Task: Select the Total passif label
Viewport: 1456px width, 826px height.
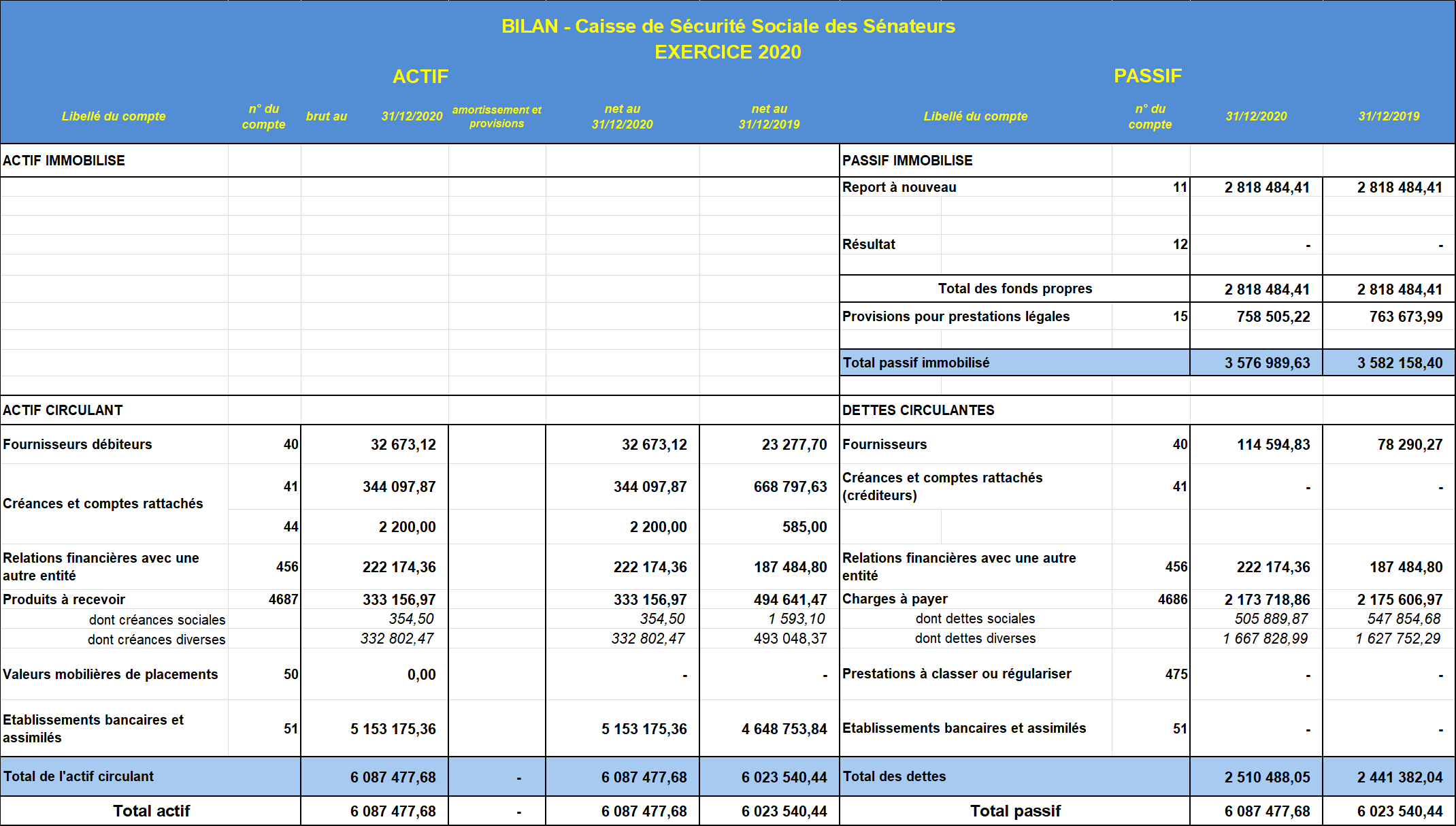Action: click(1014, 811)
